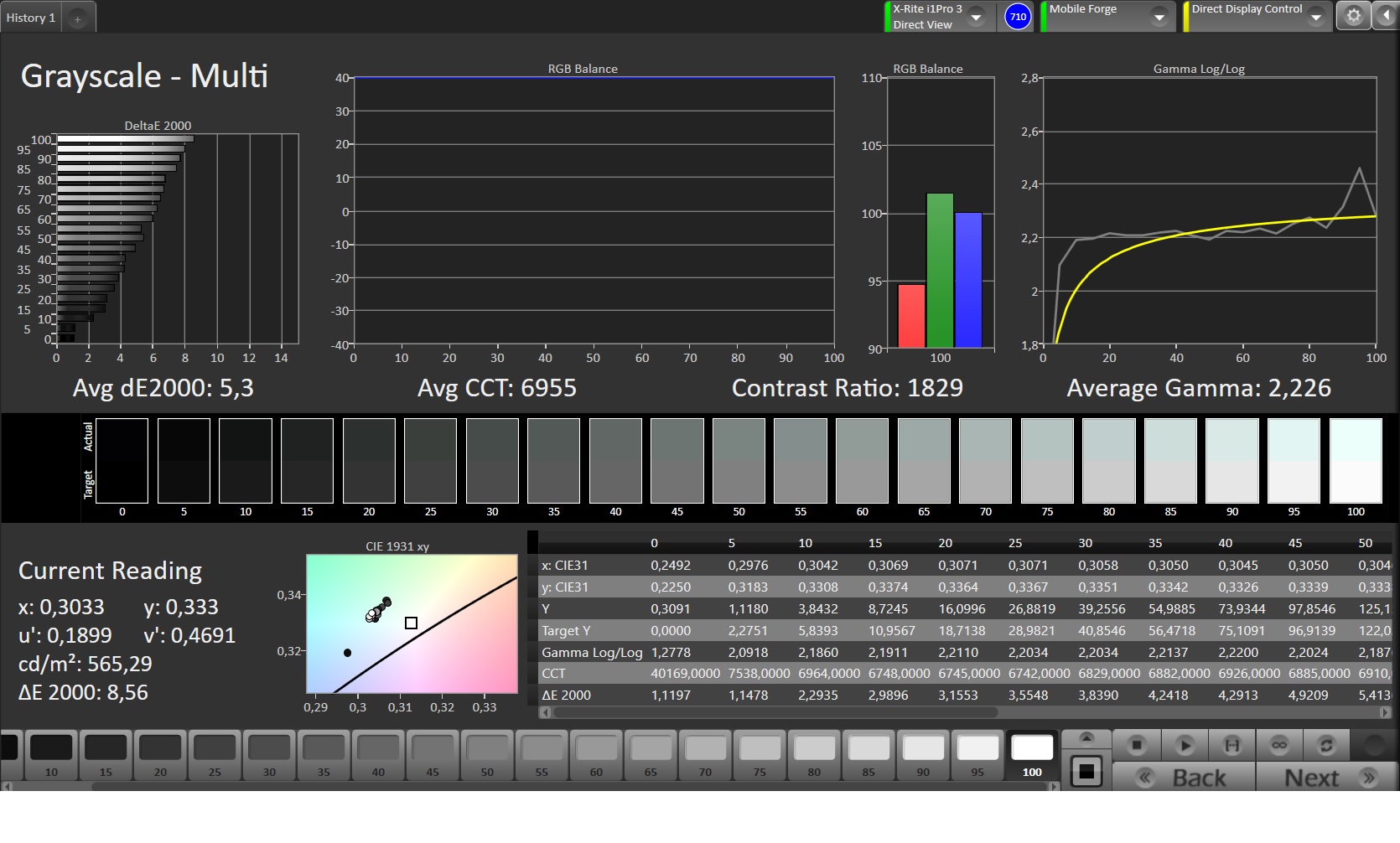This screenshot has height=843, width=1400.
Task: Click the Actual/Target swatch labeled 75
Action: click(x=1047, y=461)
